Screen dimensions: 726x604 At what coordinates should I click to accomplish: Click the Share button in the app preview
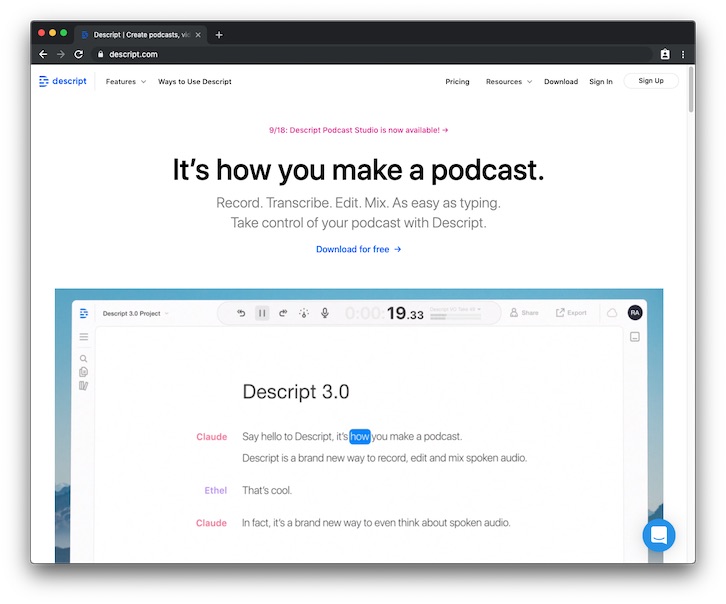[x=524, y=313]
